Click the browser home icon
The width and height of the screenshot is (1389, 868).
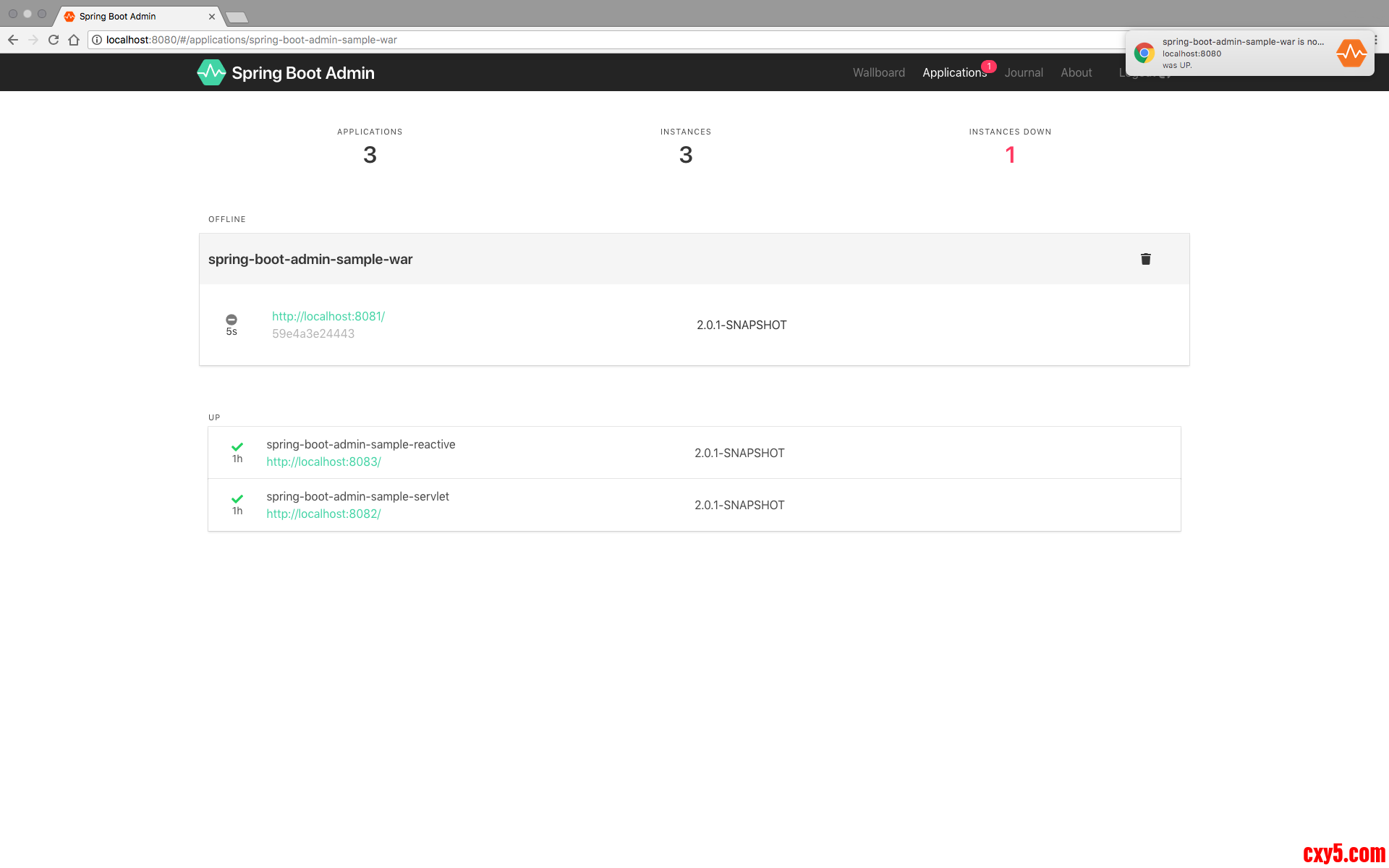pos(74,40)
